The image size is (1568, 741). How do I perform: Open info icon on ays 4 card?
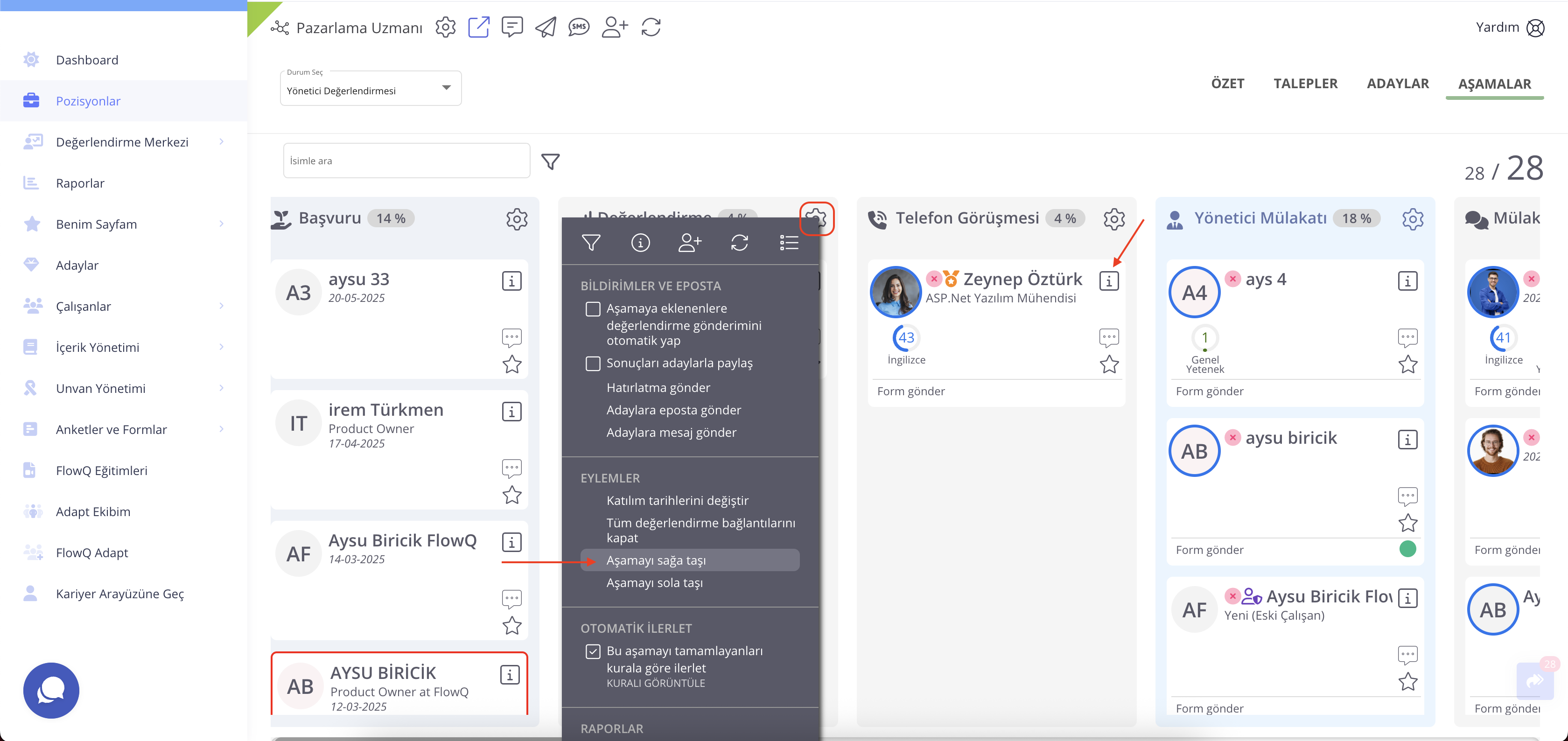click(x=1407, y=281)
